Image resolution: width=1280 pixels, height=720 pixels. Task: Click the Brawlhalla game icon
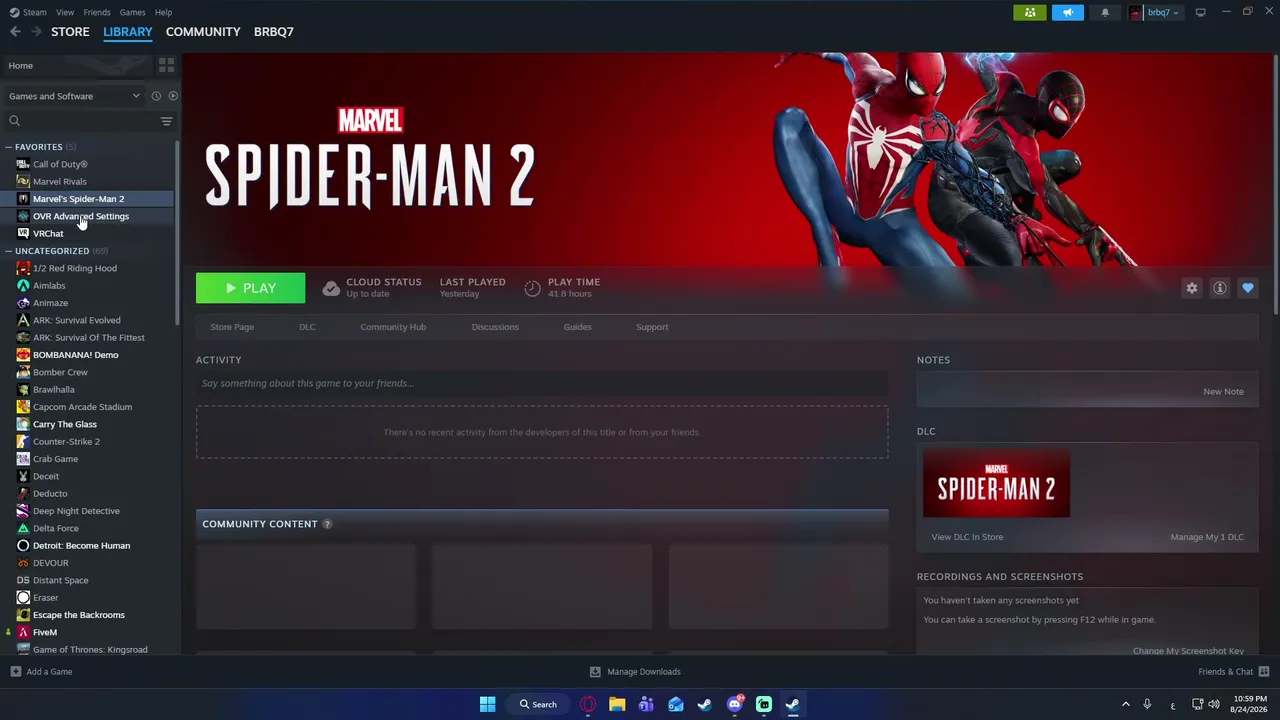[23, 389]
